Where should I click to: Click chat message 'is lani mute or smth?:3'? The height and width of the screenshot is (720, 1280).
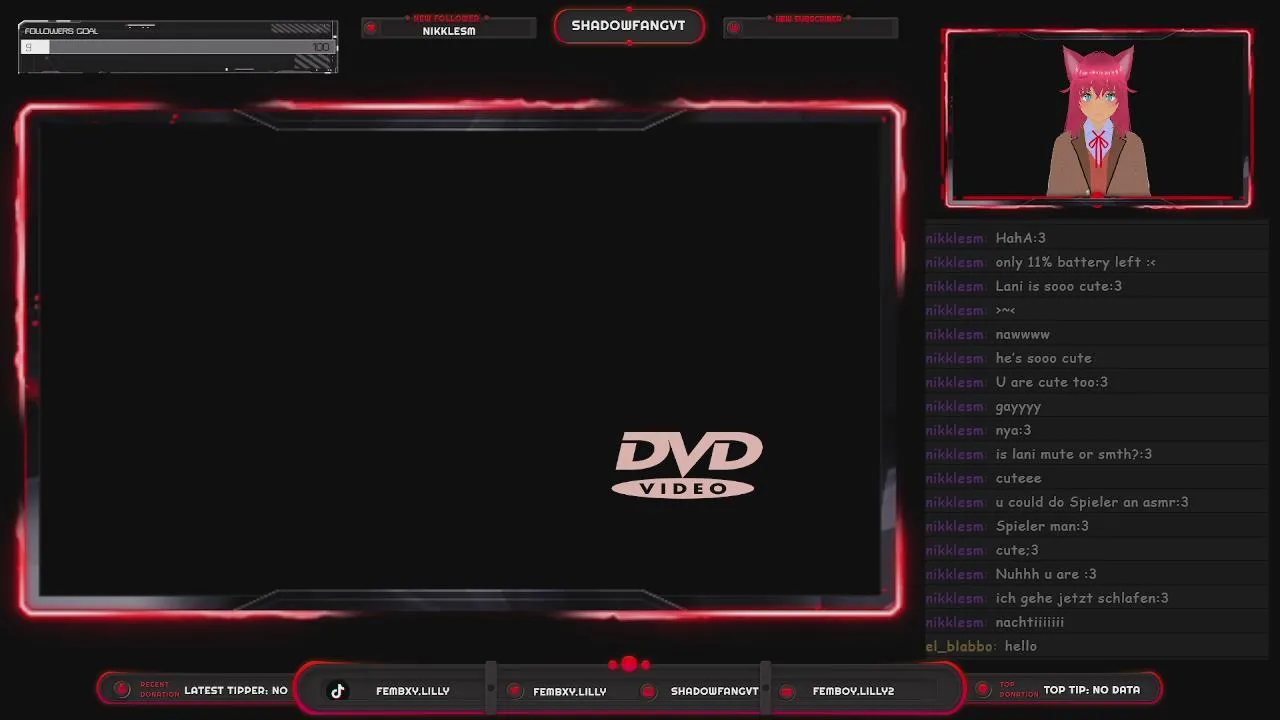(x=1073, y=454)
